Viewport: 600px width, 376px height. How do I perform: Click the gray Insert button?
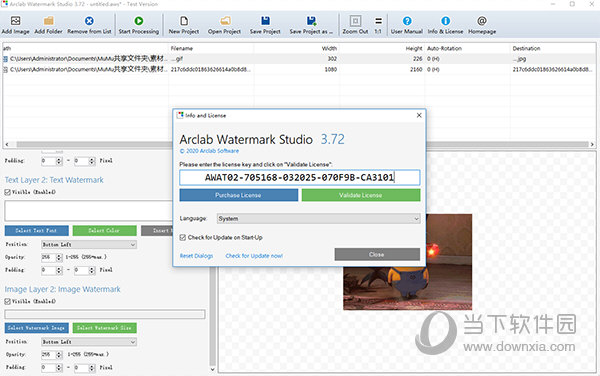[x=157, y=231]
